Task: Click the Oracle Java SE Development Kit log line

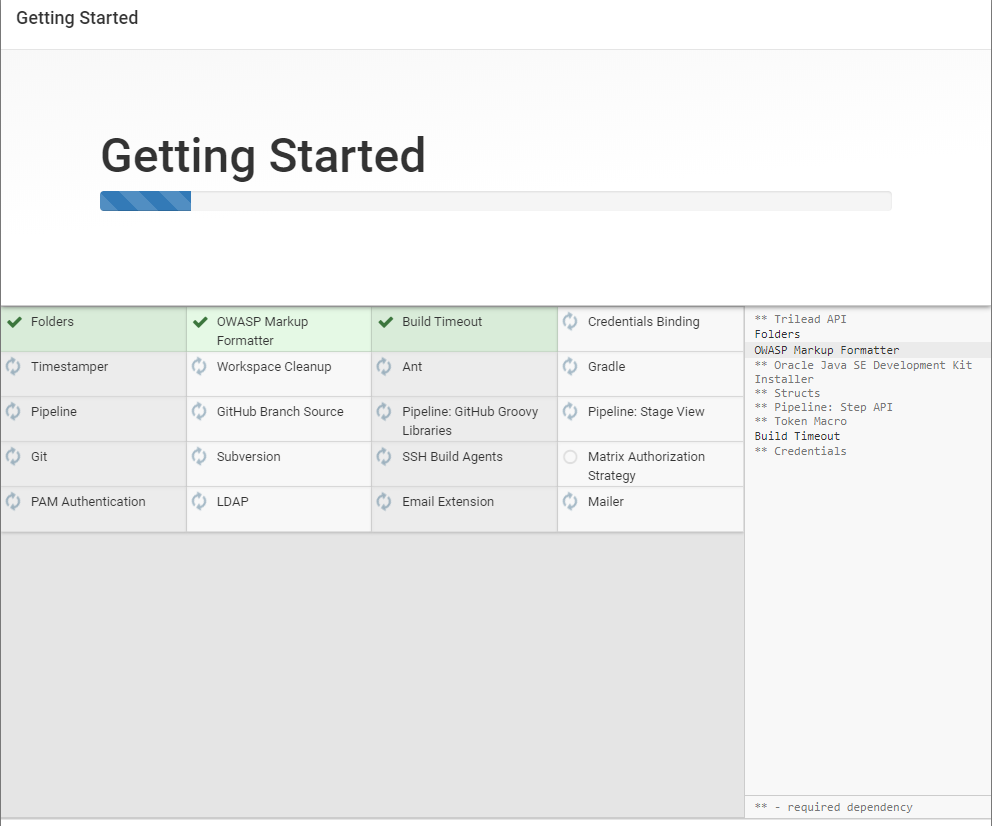Action: pos(863,373)
